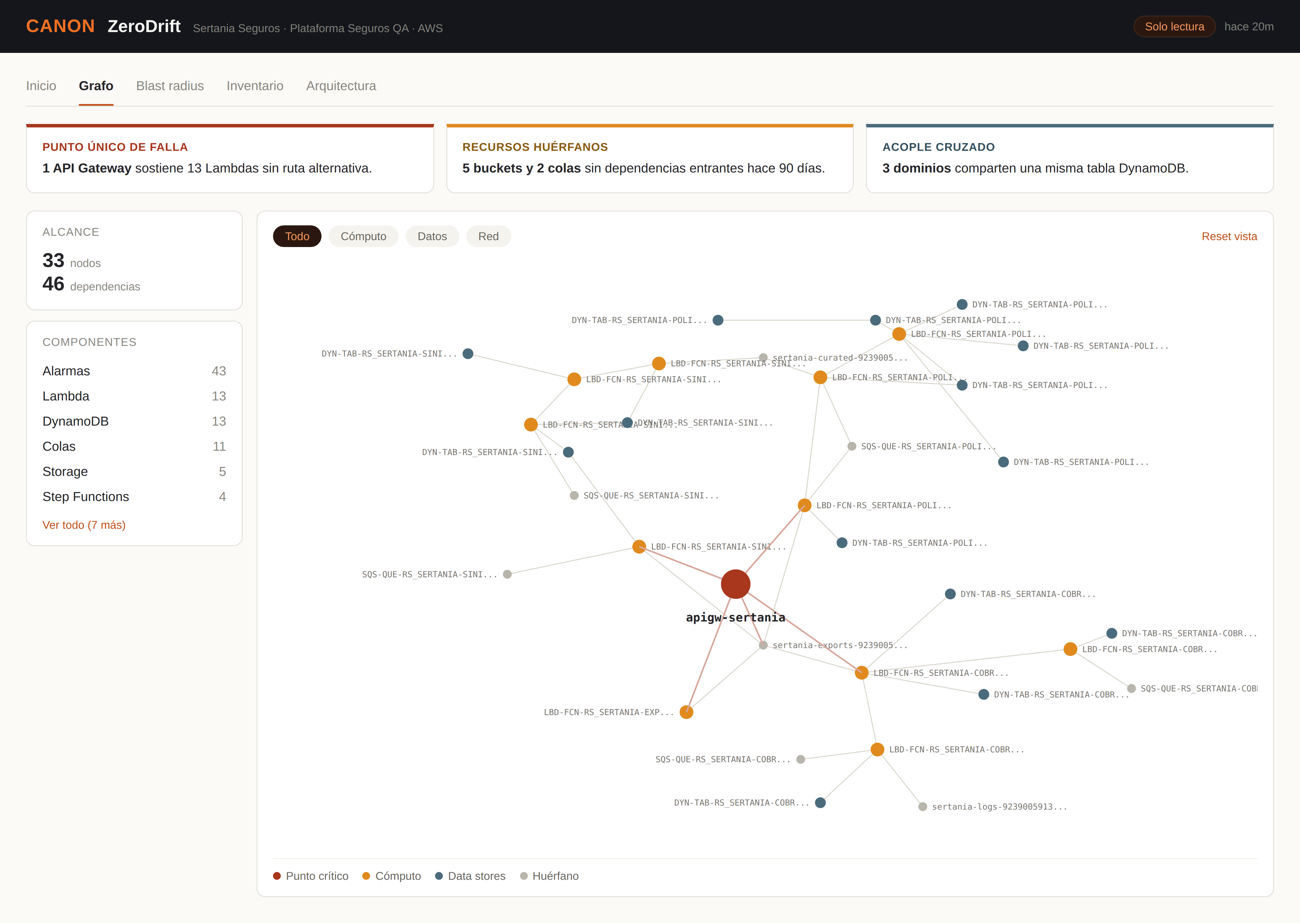The width and height of the screenshot is (1300, 924).
Task: Click Reset vista link
Action: pos(1229,236)
